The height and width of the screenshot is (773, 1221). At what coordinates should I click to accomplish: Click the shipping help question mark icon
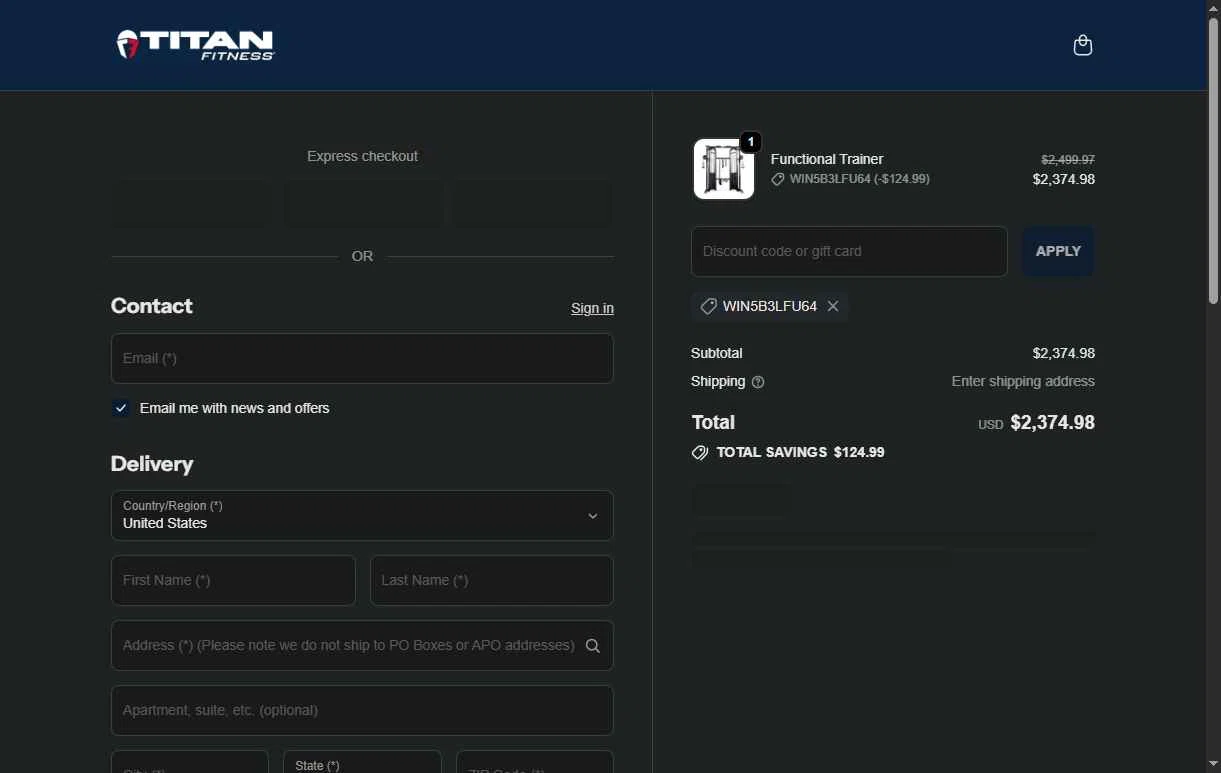pyautogui.click(x=758, y=382)
